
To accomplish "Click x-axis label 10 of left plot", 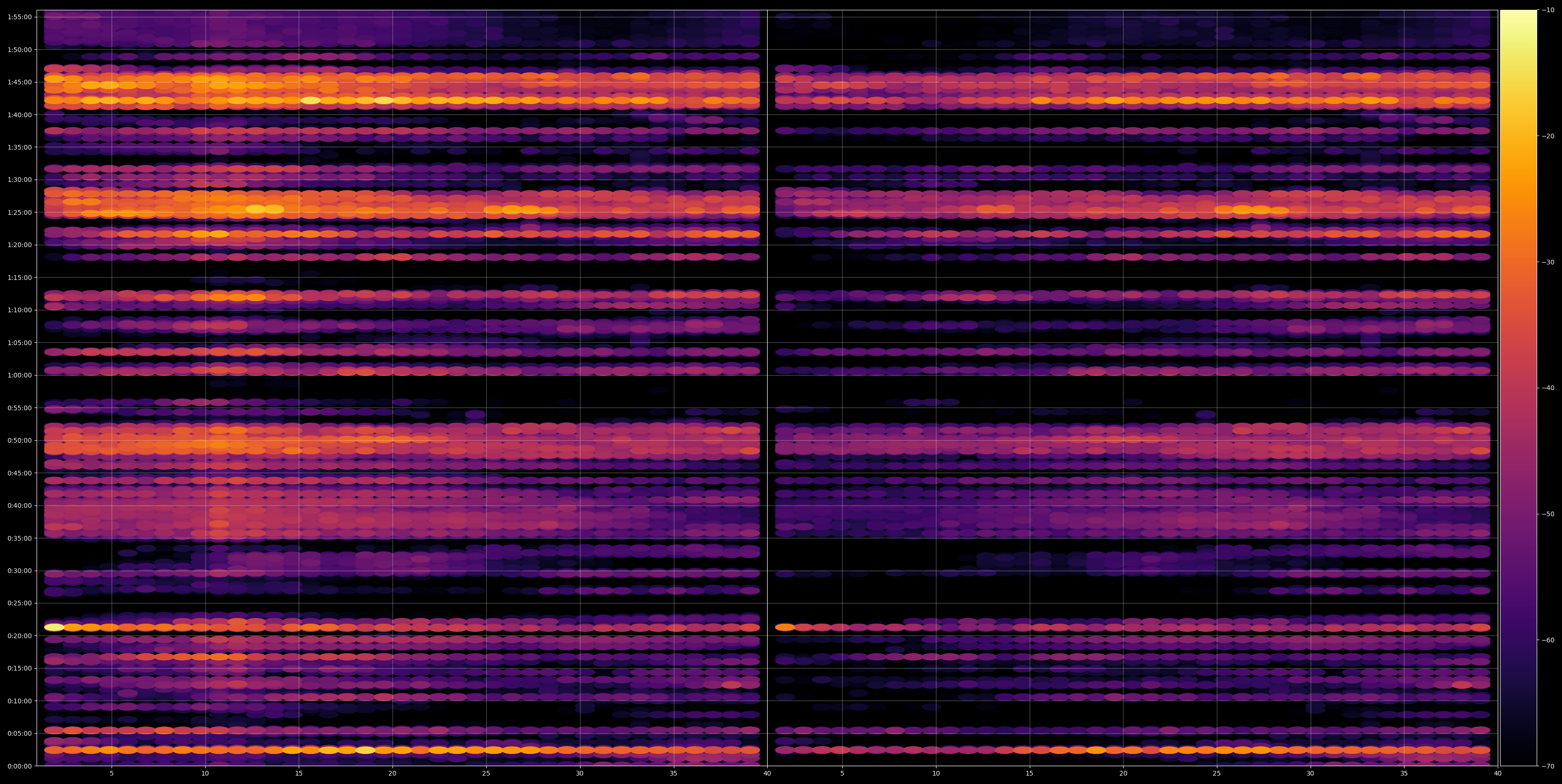I will coord(205,774).
